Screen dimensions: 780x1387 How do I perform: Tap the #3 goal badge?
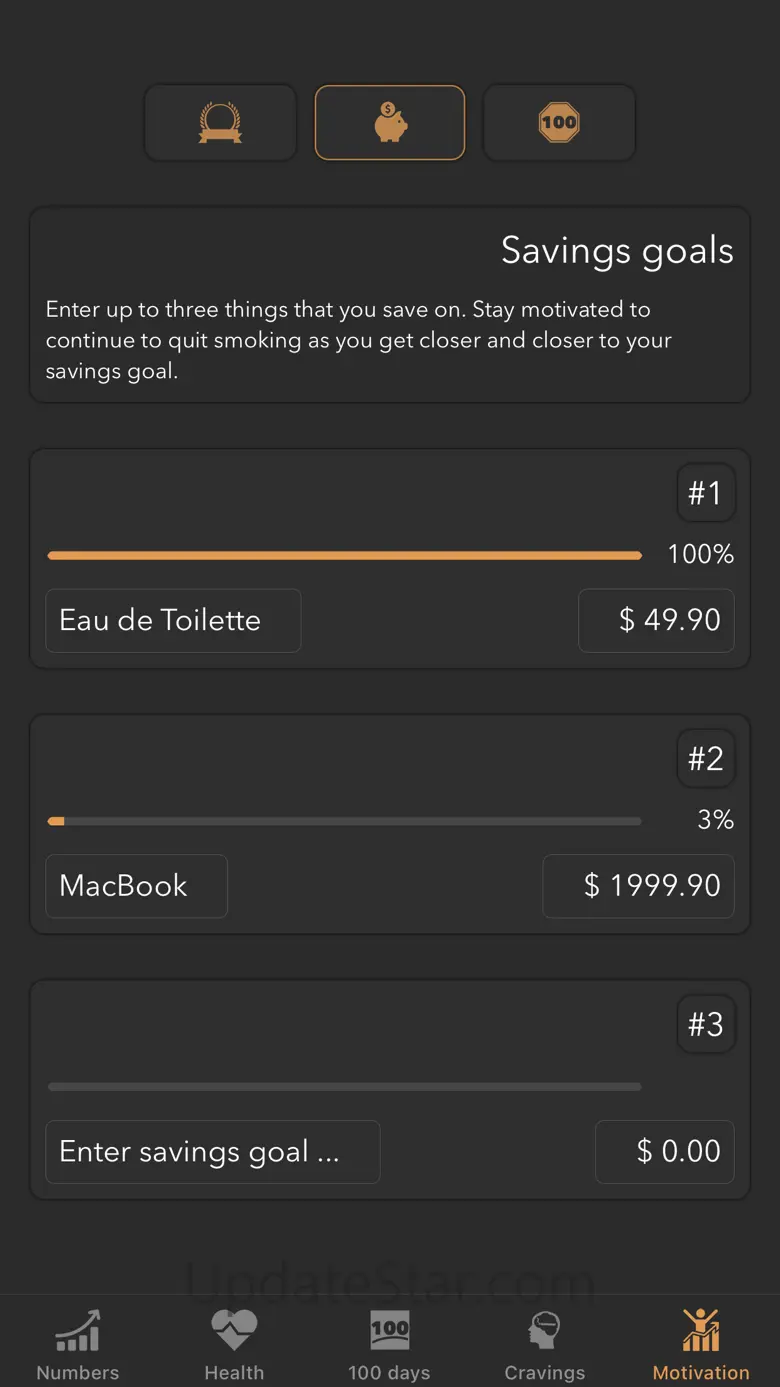(x=706, y=1025)
